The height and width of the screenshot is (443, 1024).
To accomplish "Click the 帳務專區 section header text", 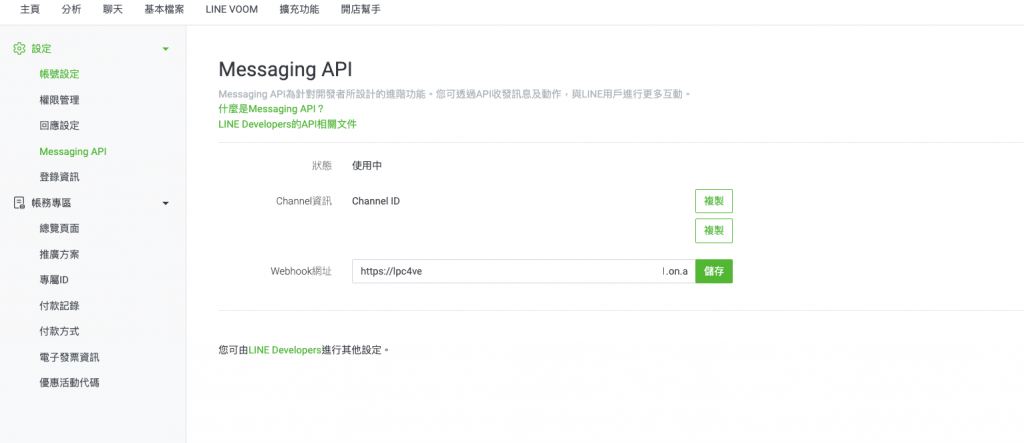I will tap(51, 203).
